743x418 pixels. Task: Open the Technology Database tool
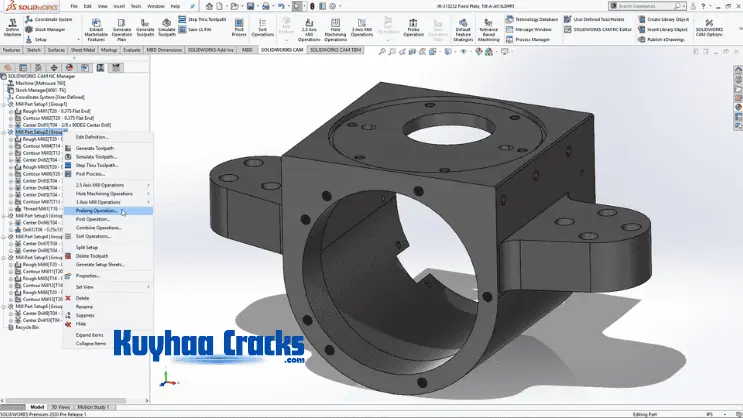tap(539, 18)
